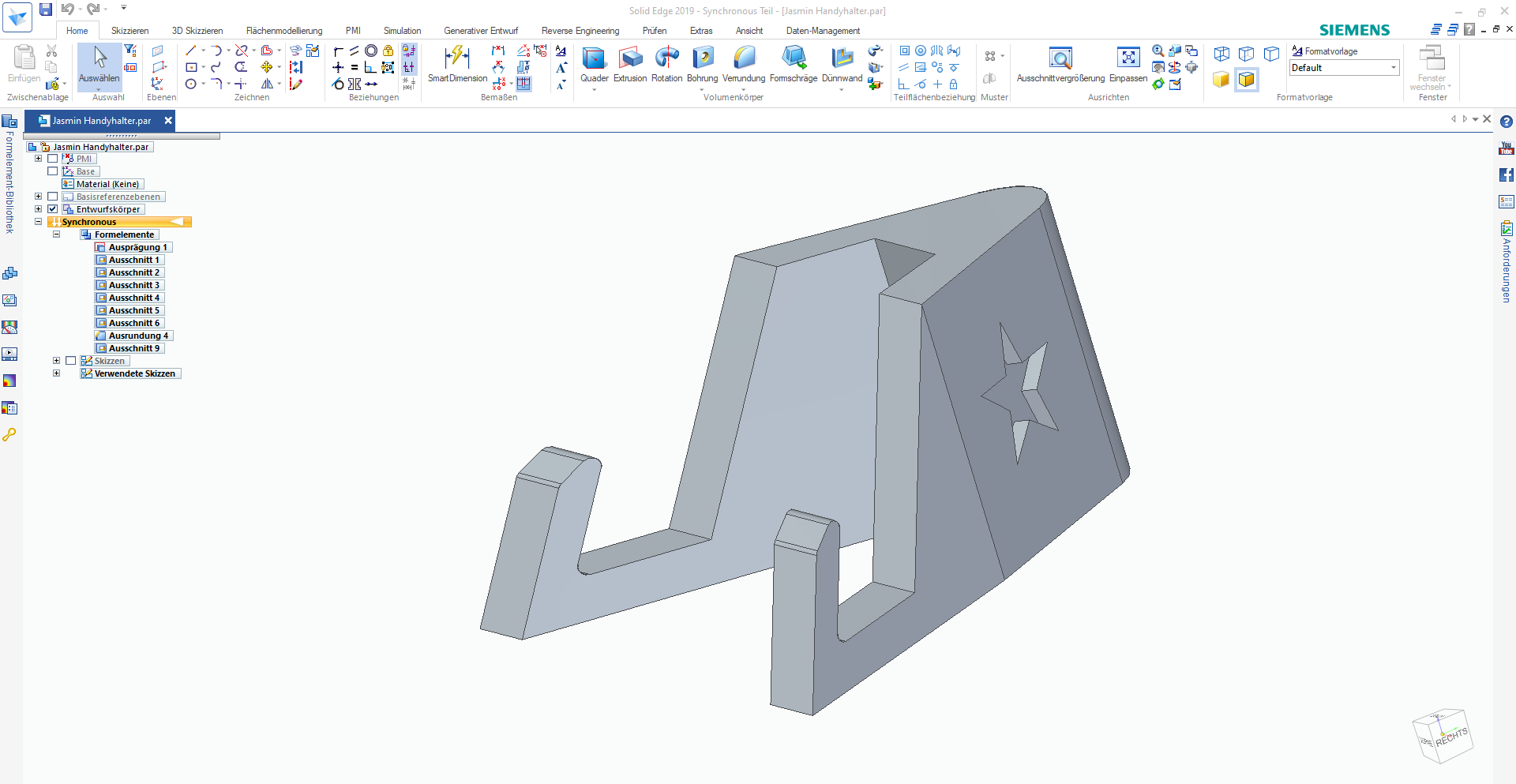Collapse the Synchronous node
The image size is (1516, 784).
pyautogui.click(x=38, y=222)
